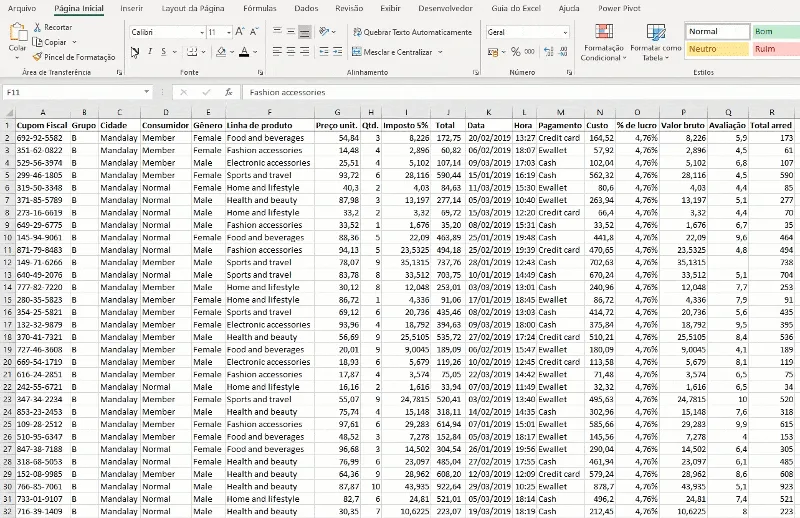Open Formatar como Tabela menu
This screenshot has width=800, height=518.
tap(656, 42)
